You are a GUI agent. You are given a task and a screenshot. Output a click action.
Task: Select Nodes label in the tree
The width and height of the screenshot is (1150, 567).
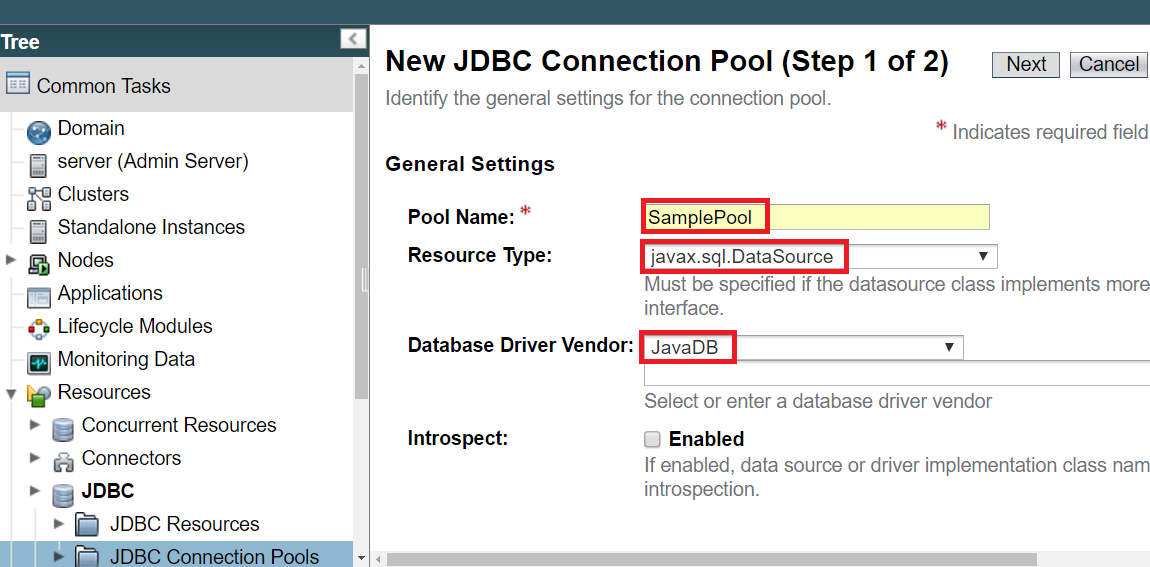pos(85,260)
